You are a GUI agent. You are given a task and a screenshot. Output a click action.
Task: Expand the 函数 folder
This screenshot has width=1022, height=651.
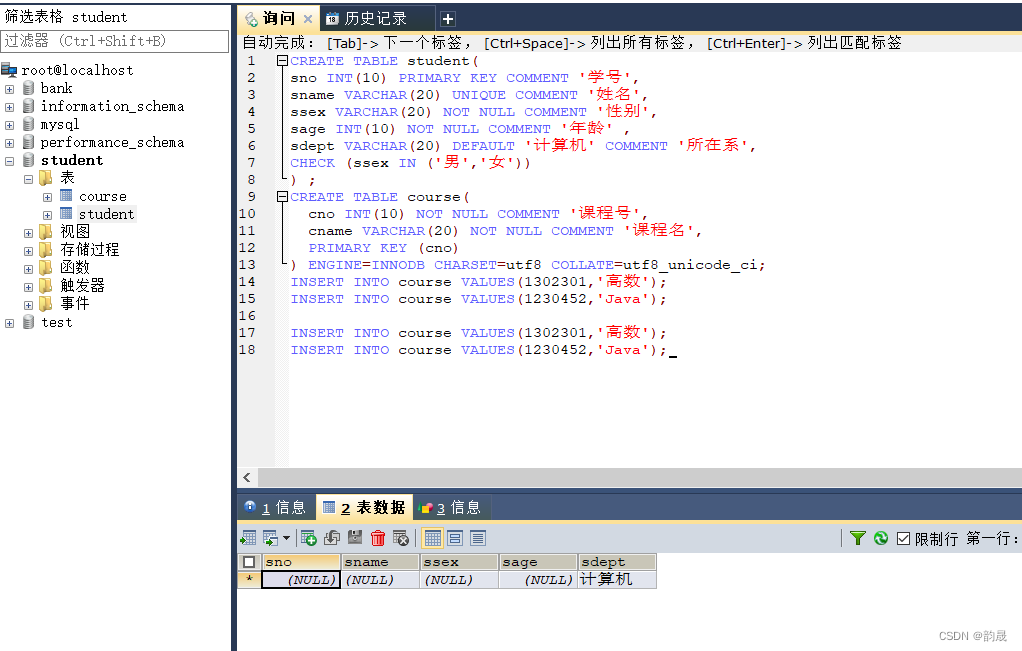29,268
